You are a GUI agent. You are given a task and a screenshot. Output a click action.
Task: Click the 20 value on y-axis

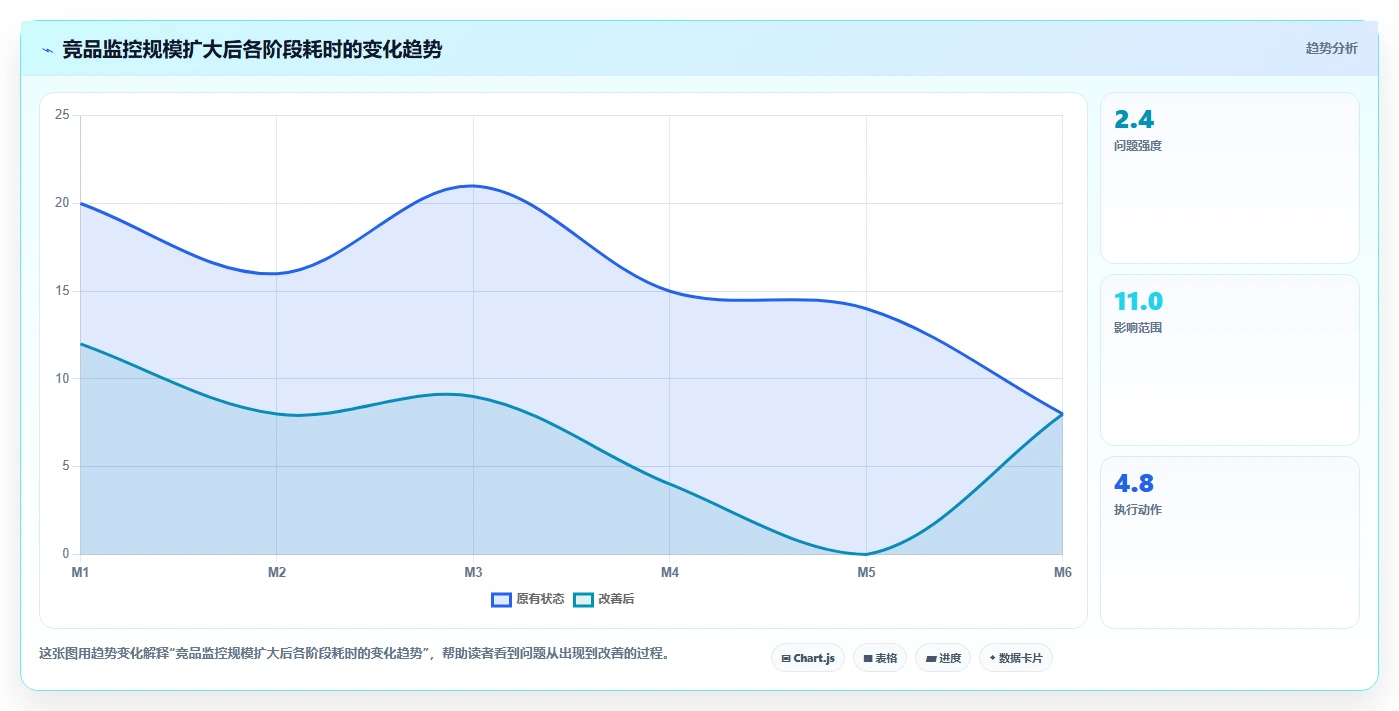click(x=62, y=203)
